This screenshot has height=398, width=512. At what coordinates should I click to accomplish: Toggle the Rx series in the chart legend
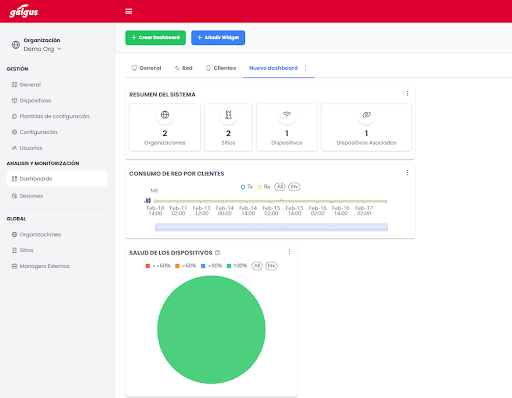pyautogui.click(x=263, y=187)
